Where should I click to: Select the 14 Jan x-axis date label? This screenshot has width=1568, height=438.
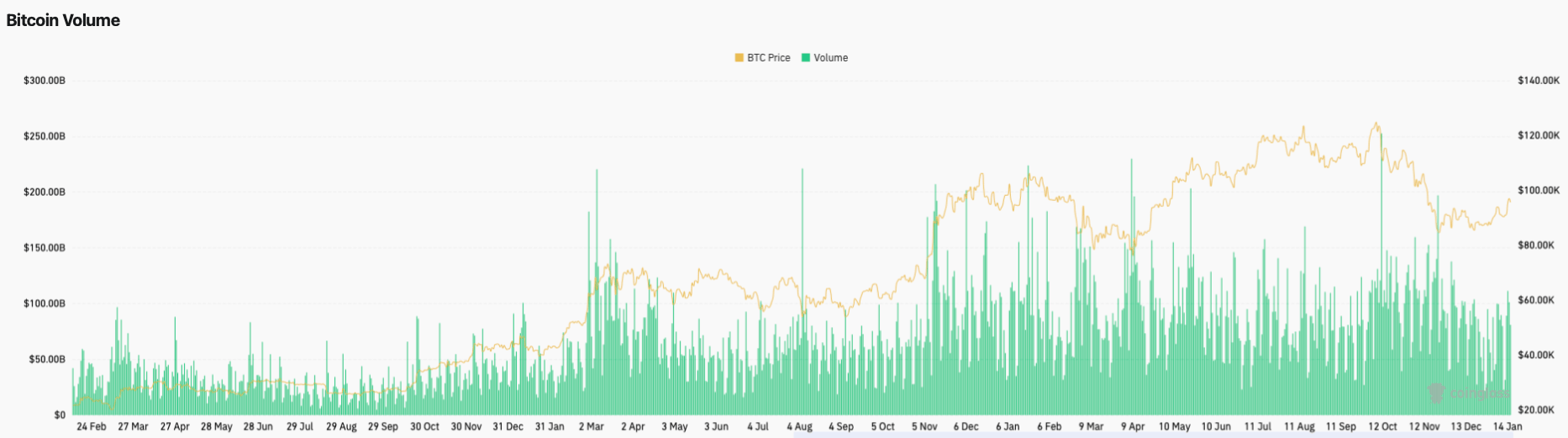(x=1508, y=426)
